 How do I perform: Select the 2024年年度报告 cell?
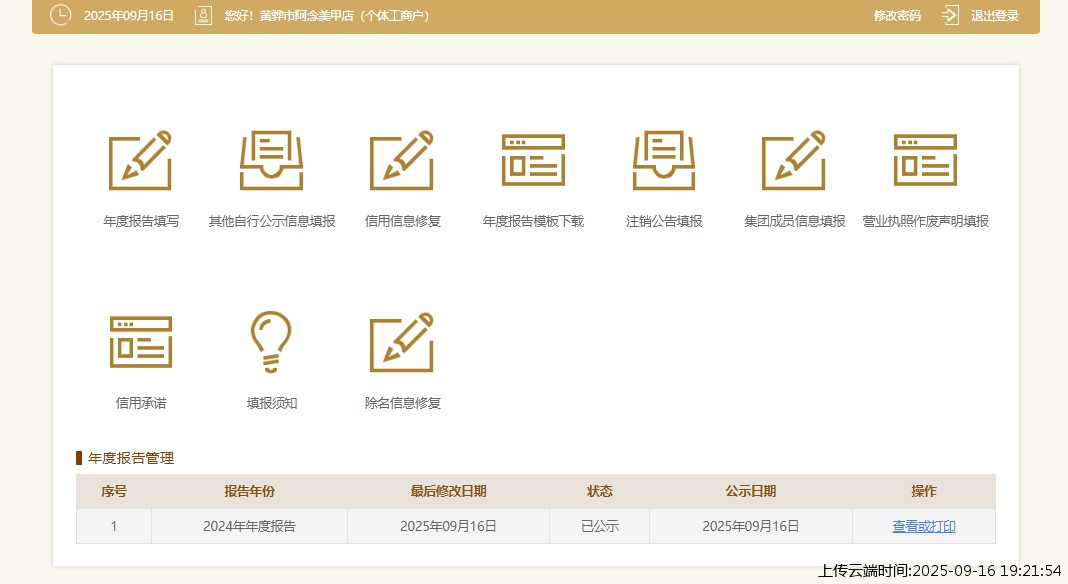[x=249, y=526]
